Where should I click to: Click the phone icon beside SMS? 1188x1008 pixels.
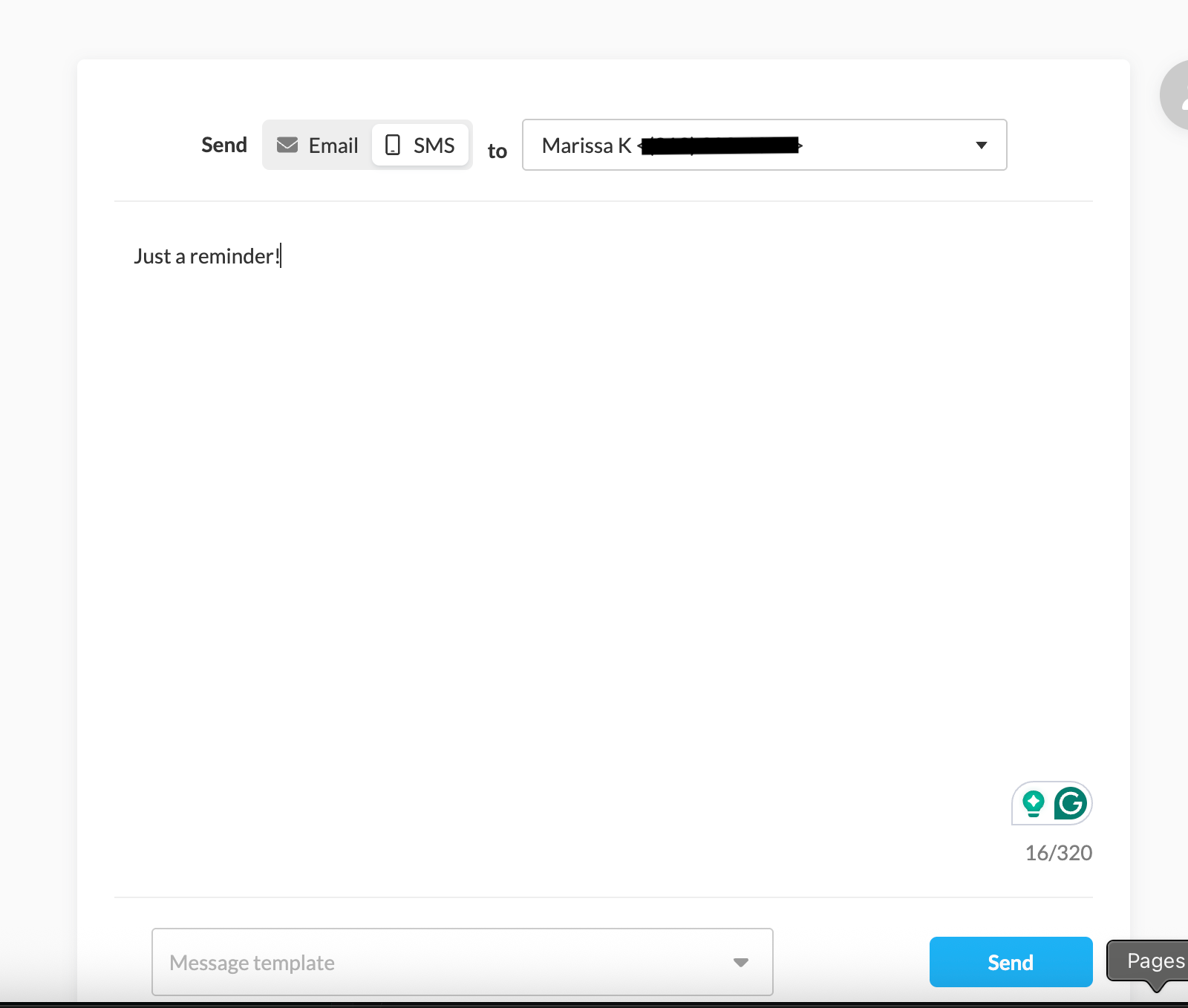393,145
